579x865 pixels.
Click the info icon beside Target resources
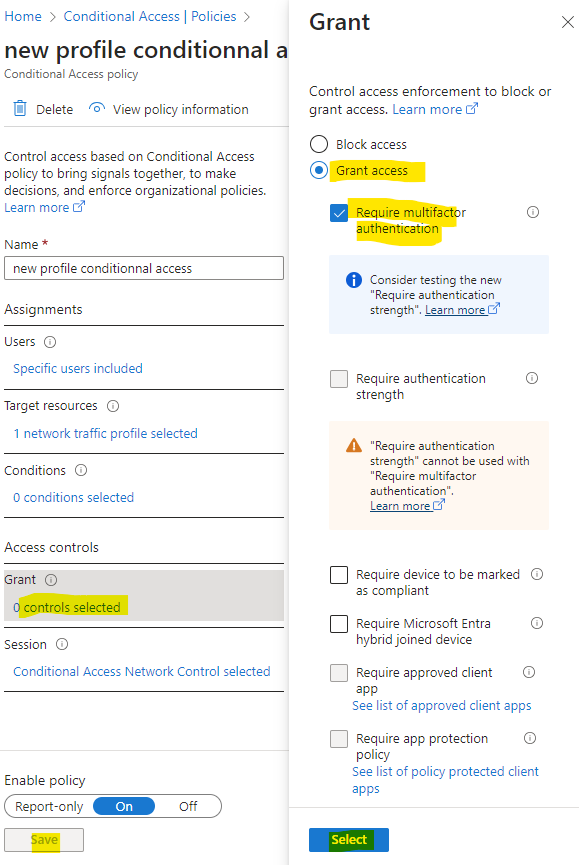112,406
